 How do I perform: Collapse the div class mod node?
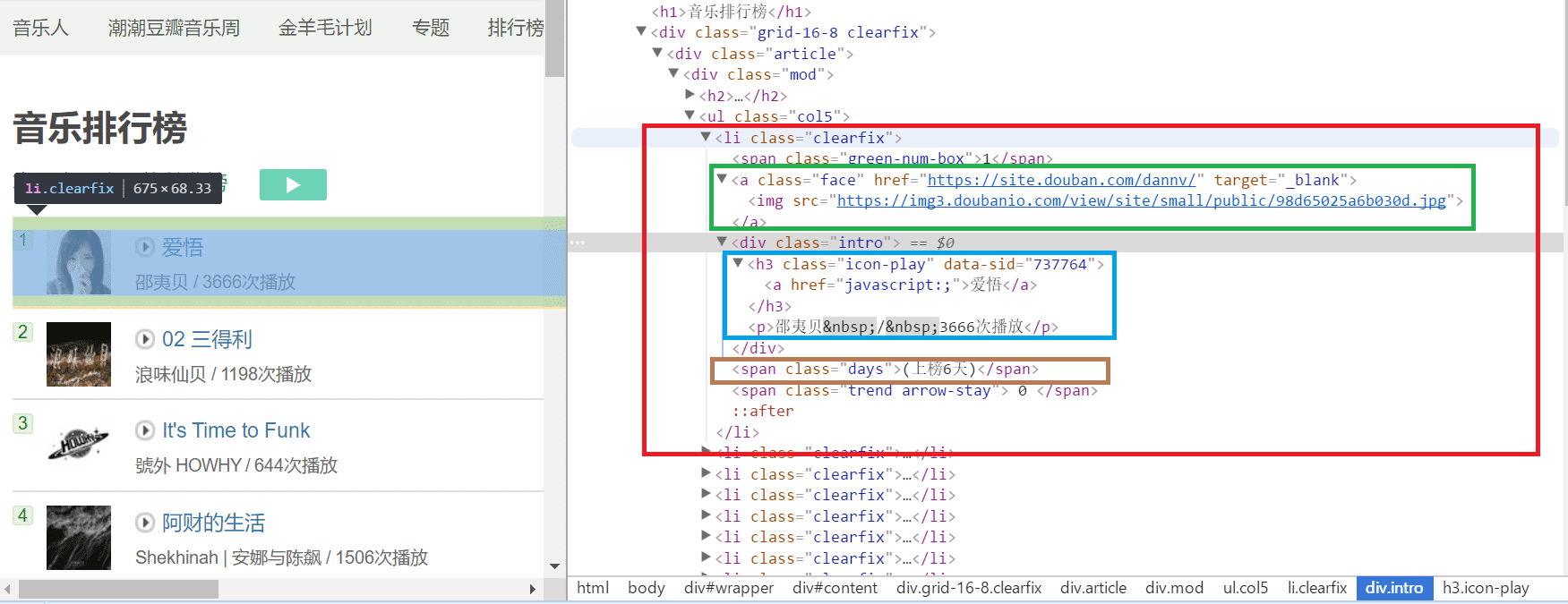click(x=673, y=73)
